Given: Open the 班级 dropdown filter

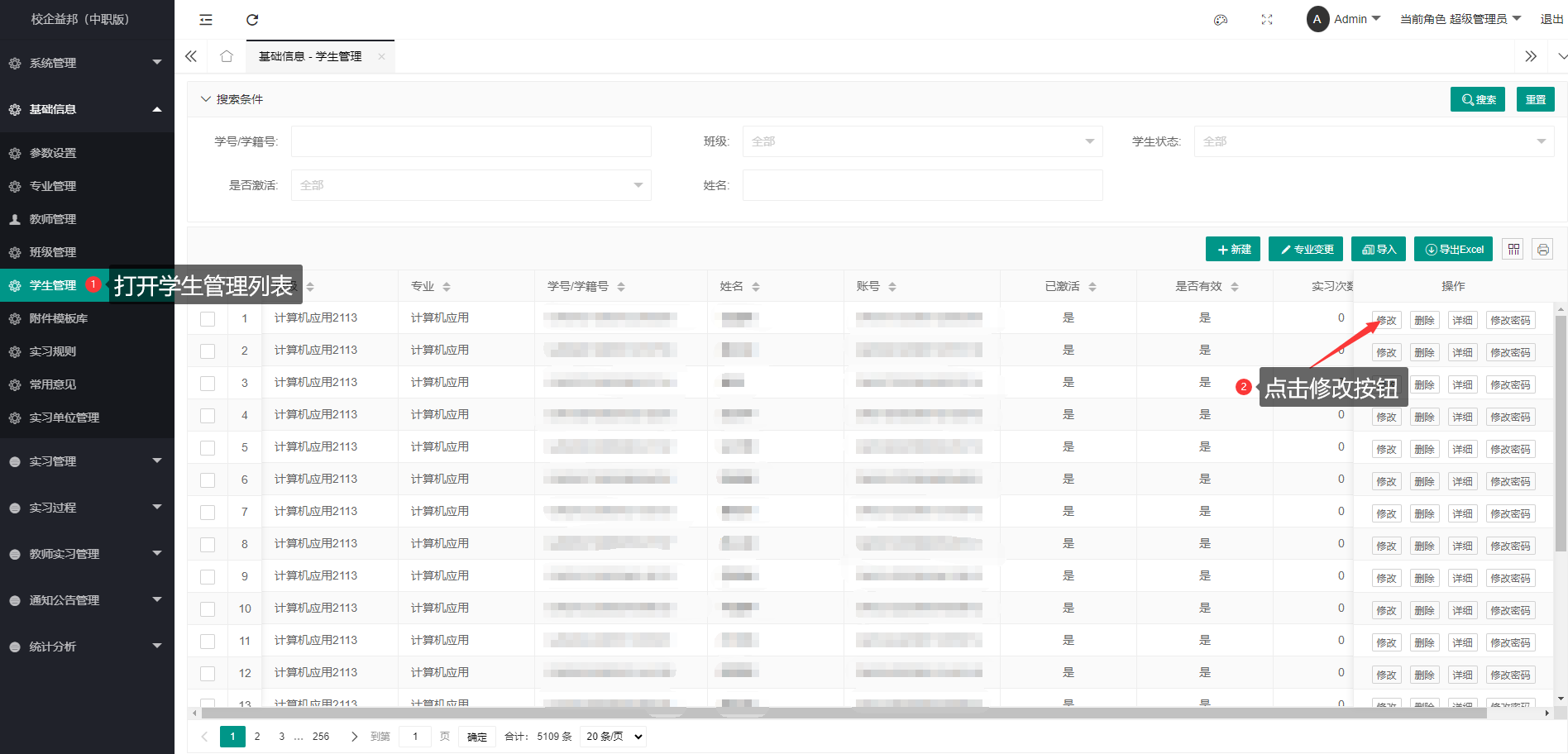Looking at the screenshot, I should point(922,141).
